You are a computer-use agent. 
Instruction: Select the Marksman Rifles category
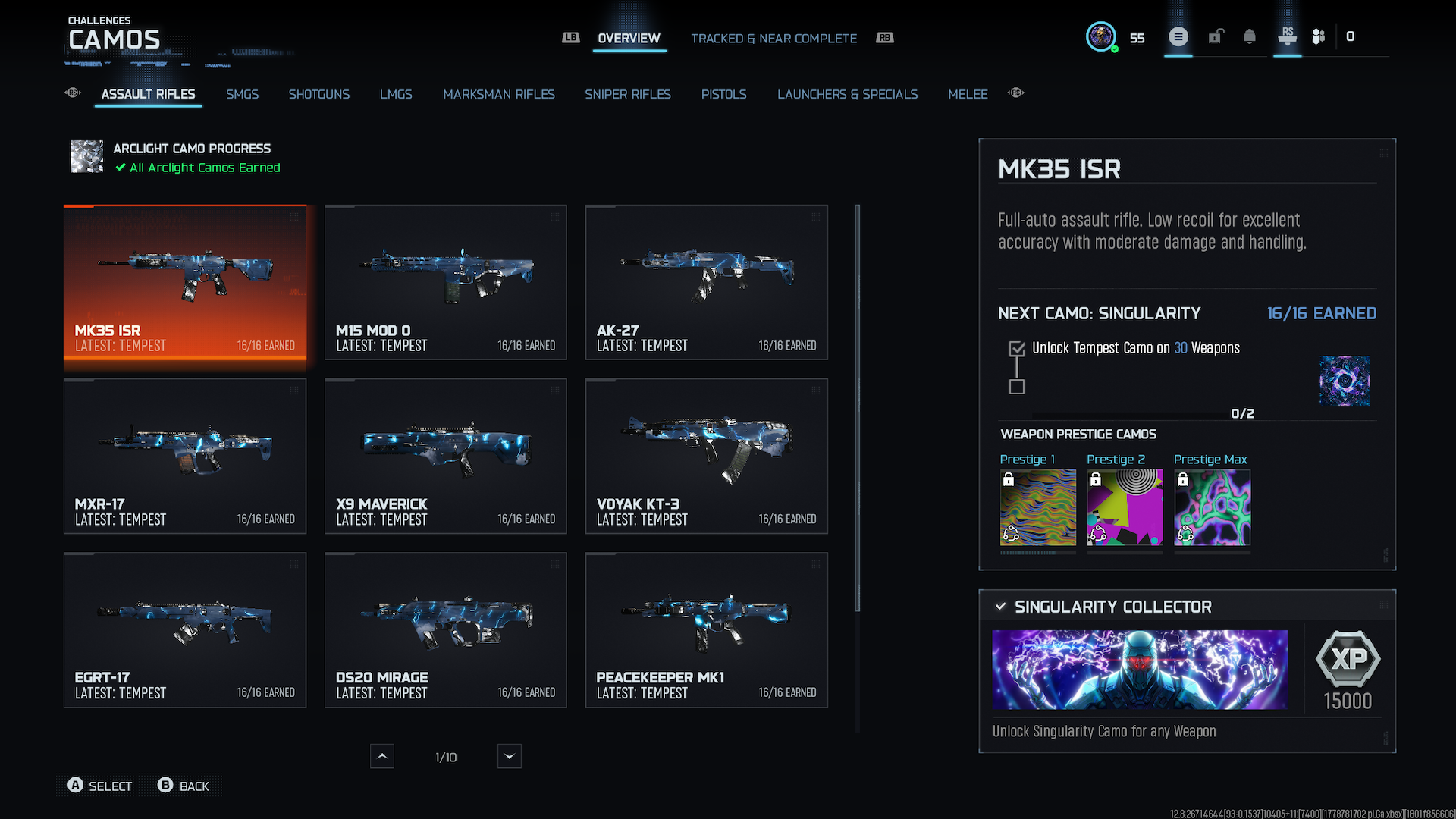[498, 94]
